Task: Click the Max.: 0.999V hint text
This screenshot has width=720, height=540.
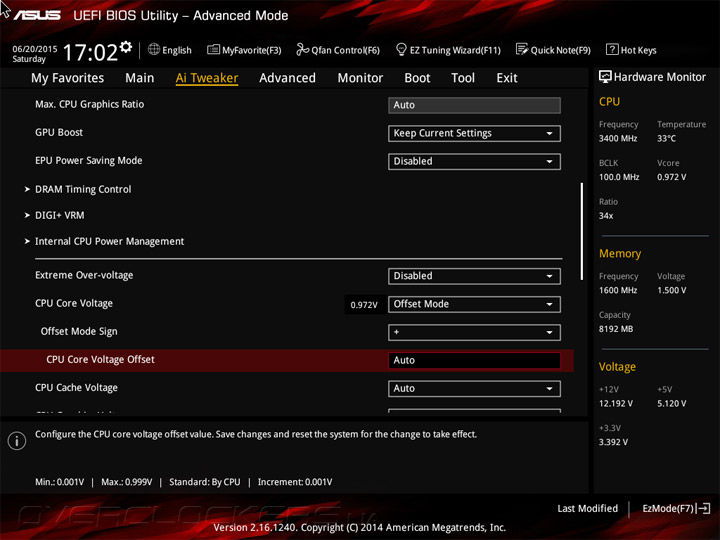Action: tap(127, 482)
